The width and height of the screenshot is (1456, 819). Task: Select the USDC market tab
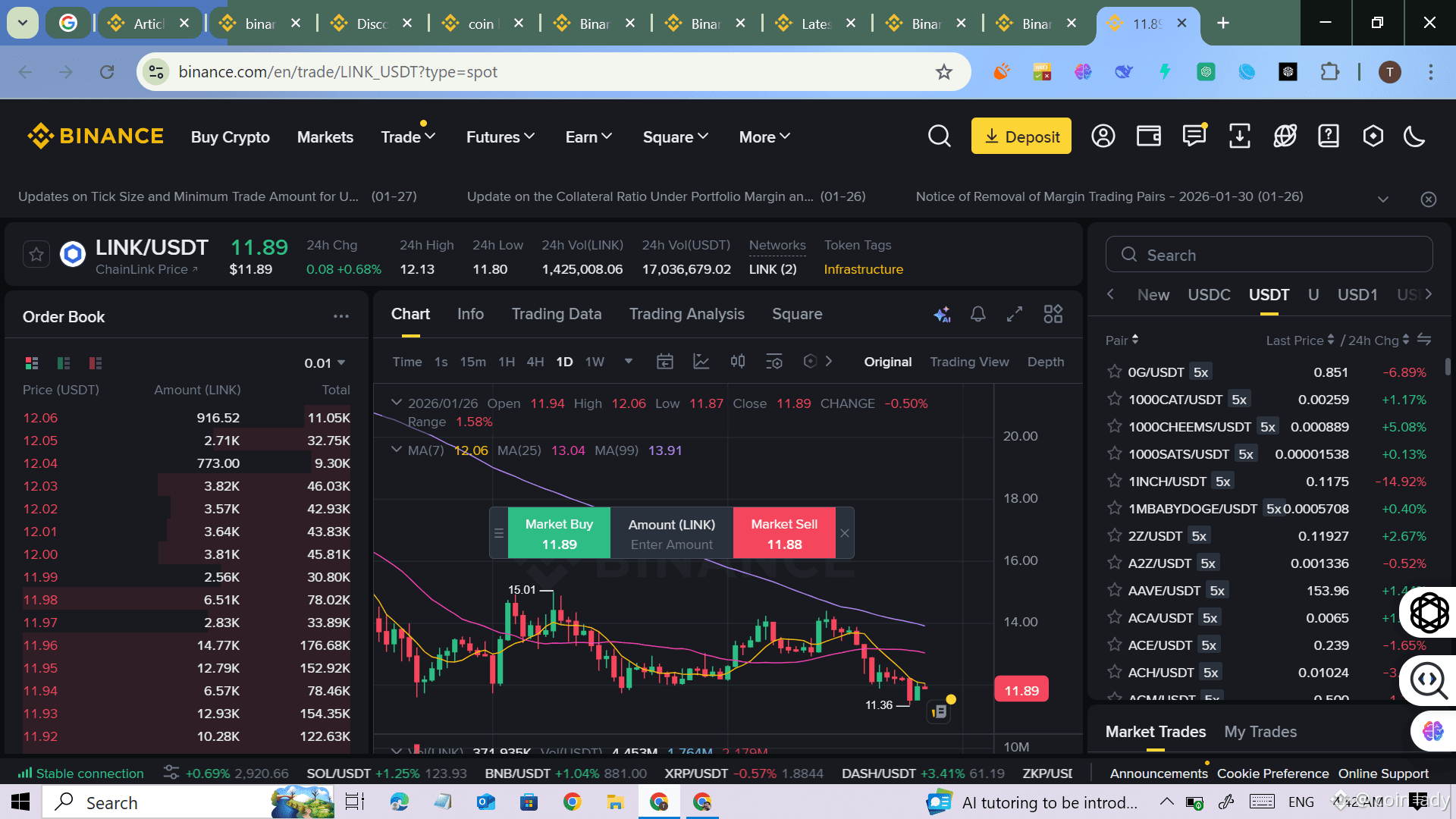tap(1209, 295)
